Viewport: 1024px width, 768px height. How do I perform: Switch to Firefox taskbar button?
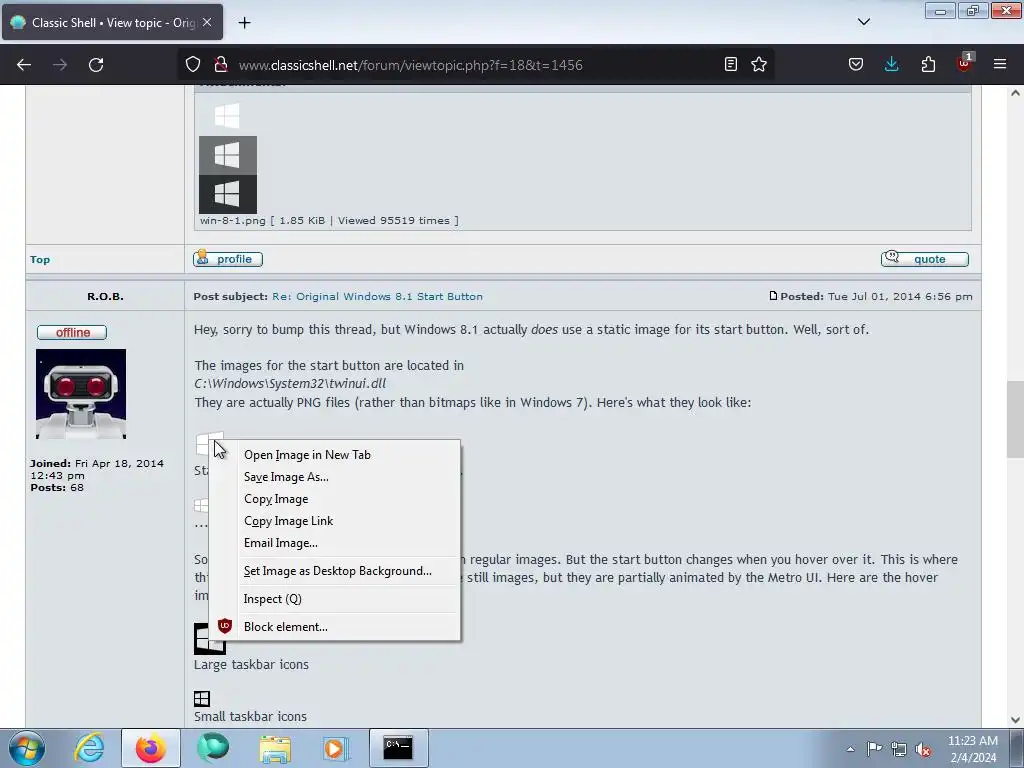[150, 748]
